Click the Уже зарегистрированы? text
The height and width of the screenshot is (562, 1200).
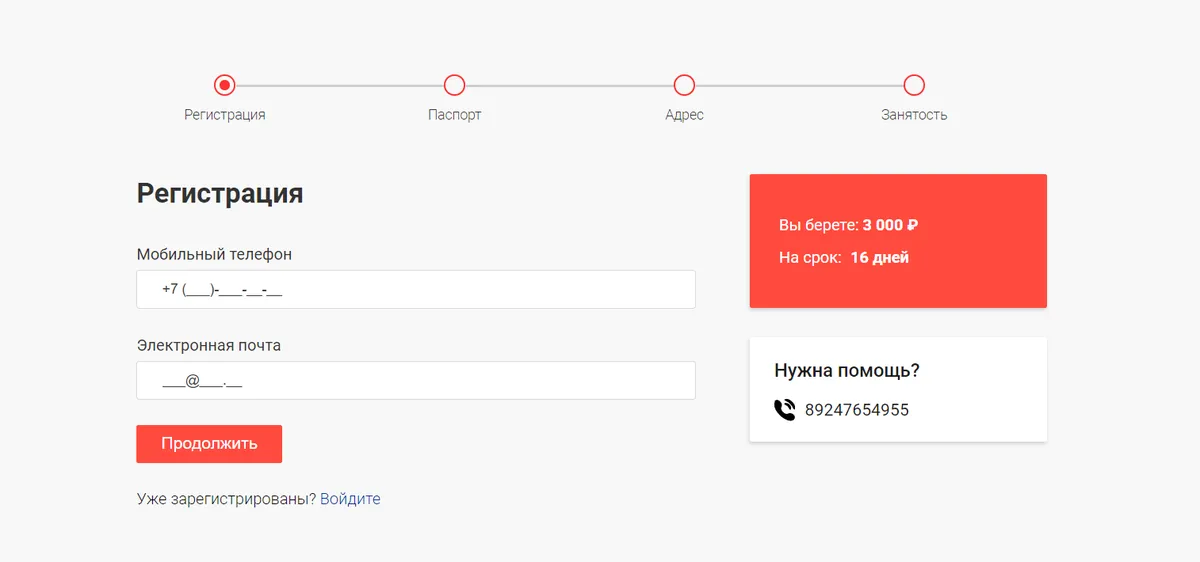point(226,498)
